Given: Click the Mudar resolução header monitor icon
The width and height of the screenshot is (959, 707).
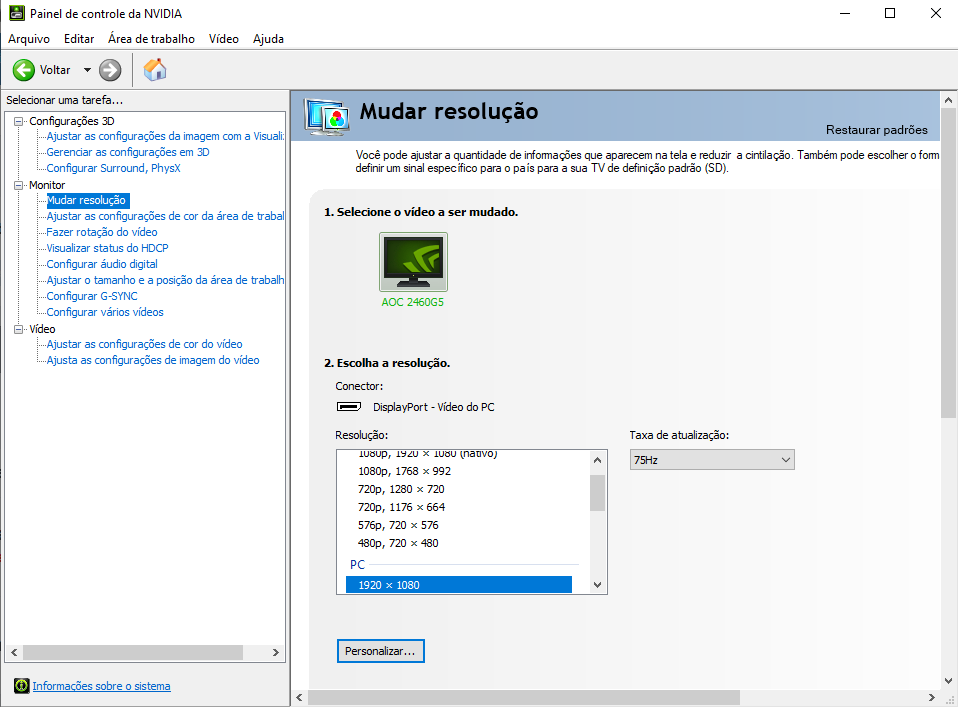Looking at the screenshot, I should (327, 116).
